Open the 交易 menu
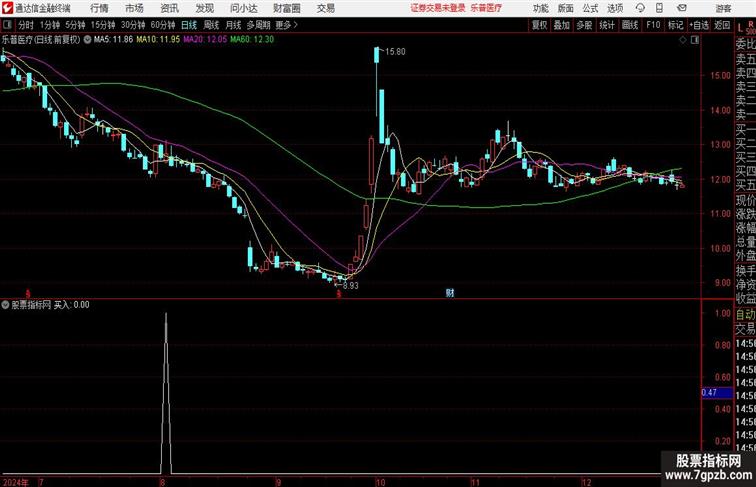Screen dimensions: 756x487 point(325,8)
